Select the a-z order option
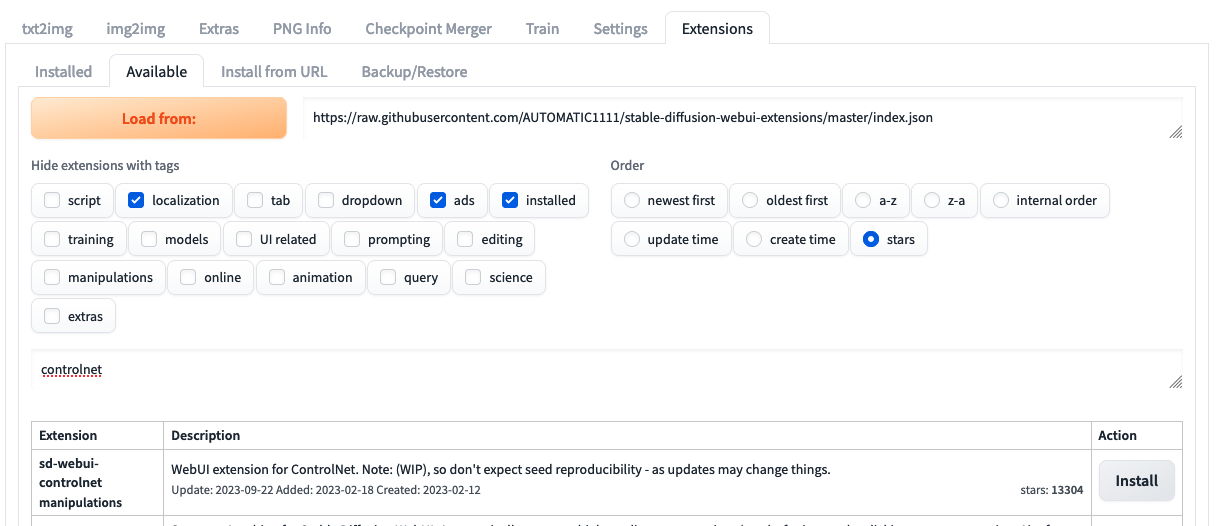The image size is (1221, 526). pyautogui.click(x=863, y=200)
